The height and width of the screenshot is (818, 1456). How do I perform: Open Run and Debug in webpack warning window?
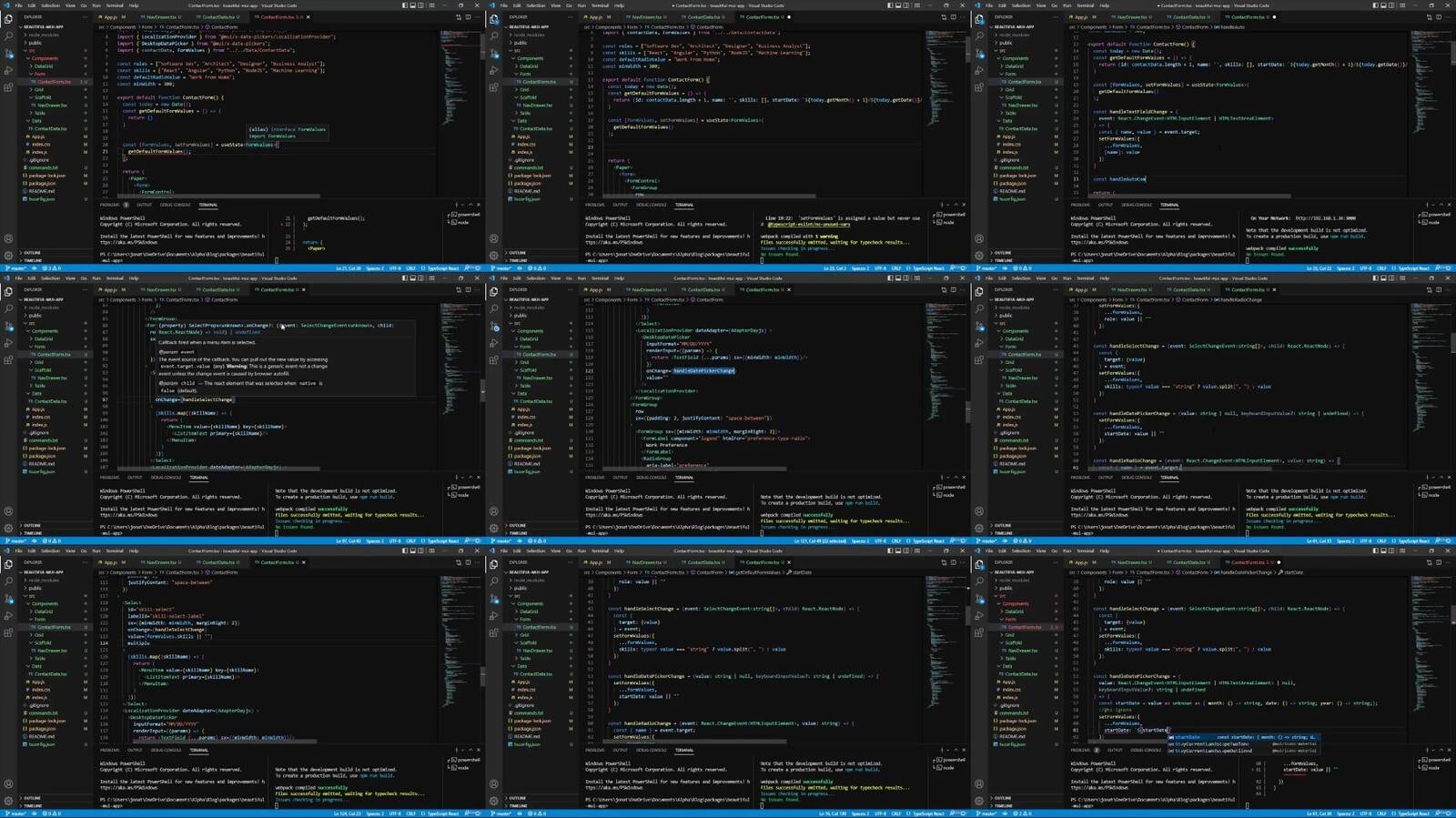(x=494, y=70)
